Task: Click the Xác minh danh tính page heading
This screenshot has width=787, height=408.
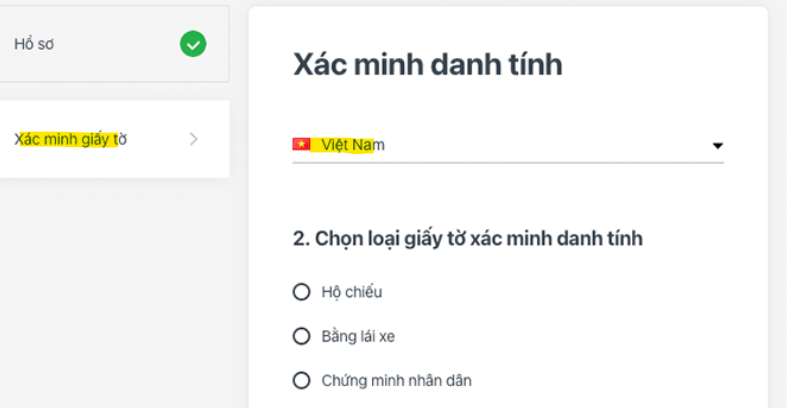Action: [x=427, y=65]
